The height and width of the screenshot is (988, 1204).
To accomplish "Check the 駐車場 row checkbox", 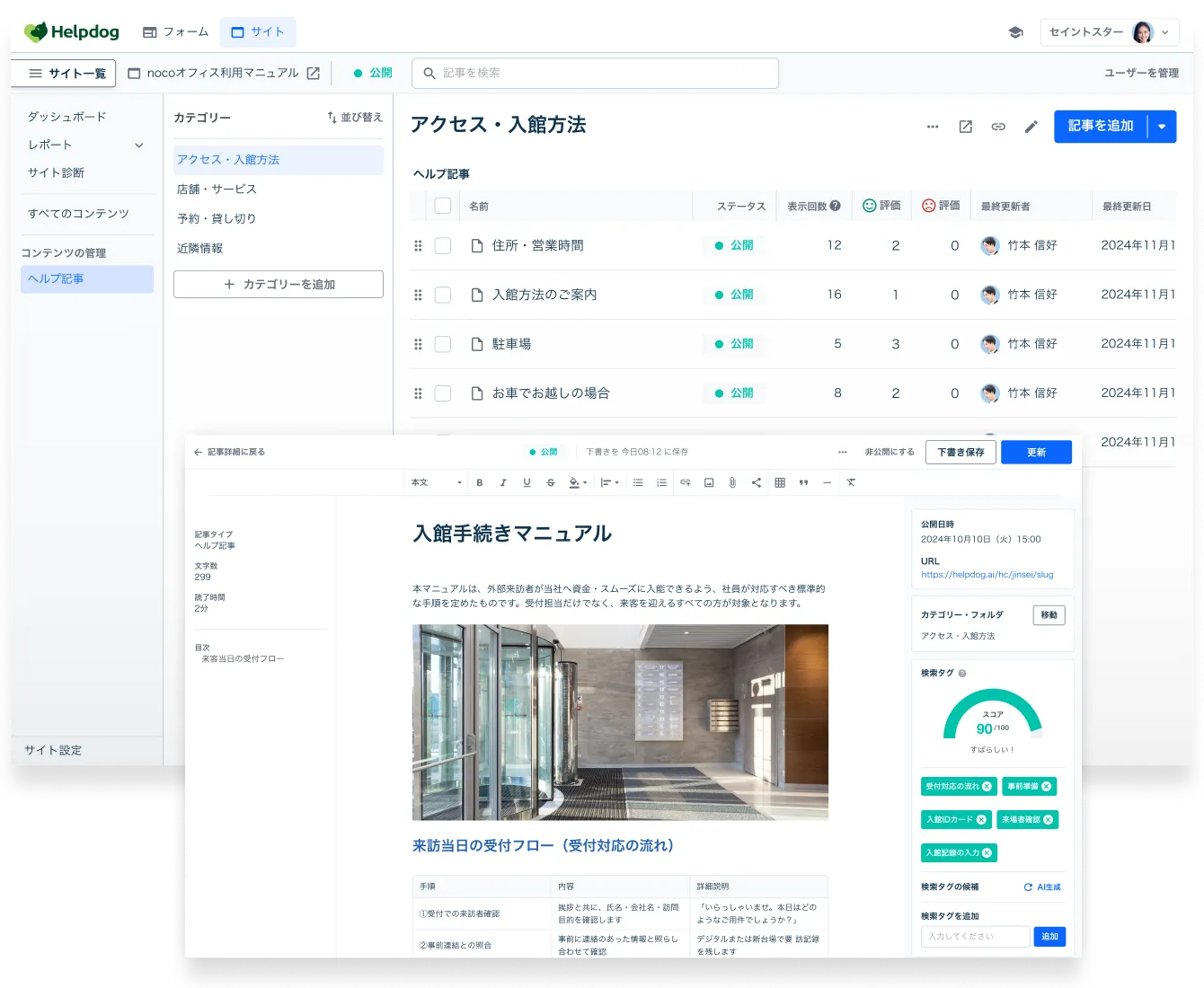I will tap(443, 344).
